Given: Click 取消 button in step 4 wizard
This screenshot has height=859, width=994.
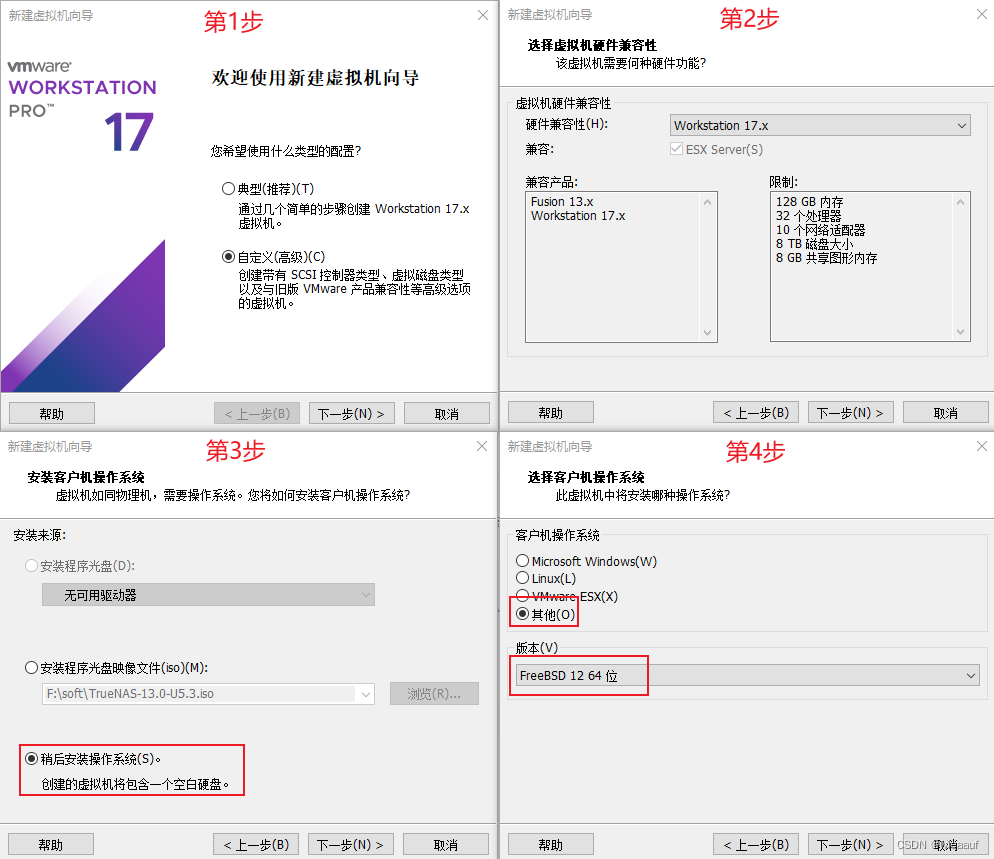Looking at the screenshot, I should [x=945, y=844].
